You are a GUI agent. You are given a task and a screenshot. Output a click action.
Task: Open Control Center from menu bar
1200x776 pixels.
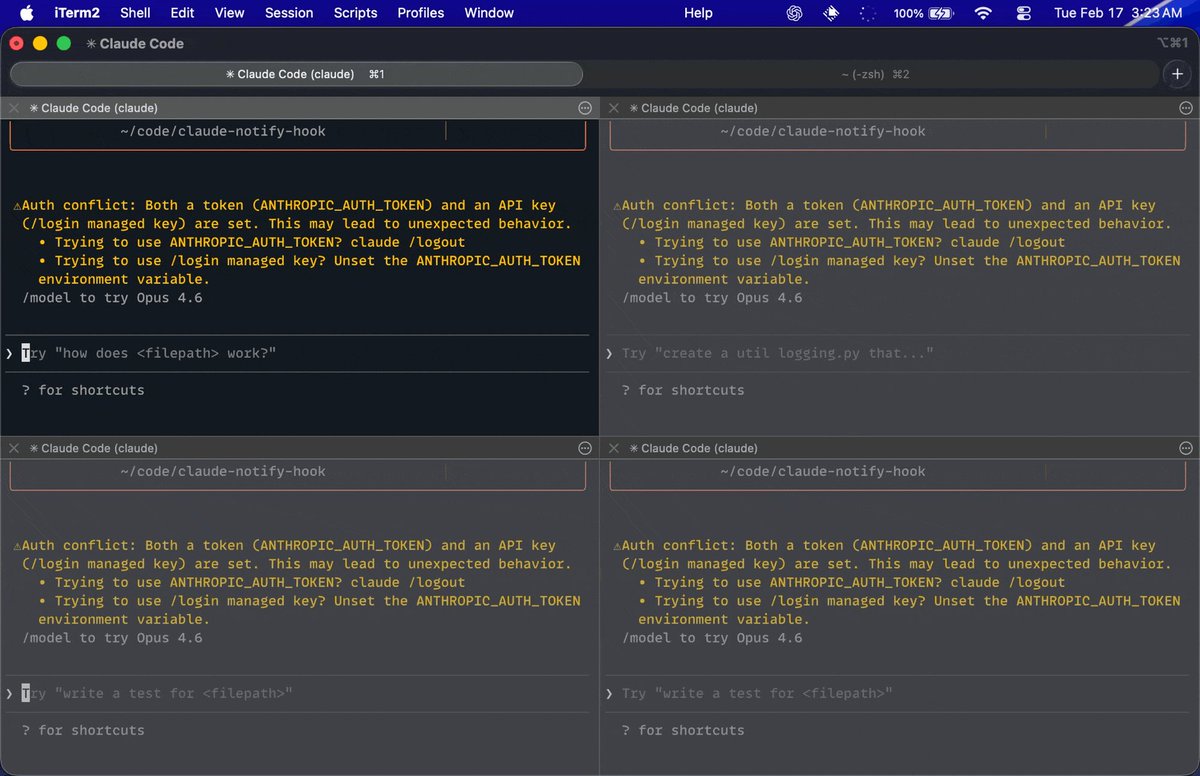[1023, 13]
